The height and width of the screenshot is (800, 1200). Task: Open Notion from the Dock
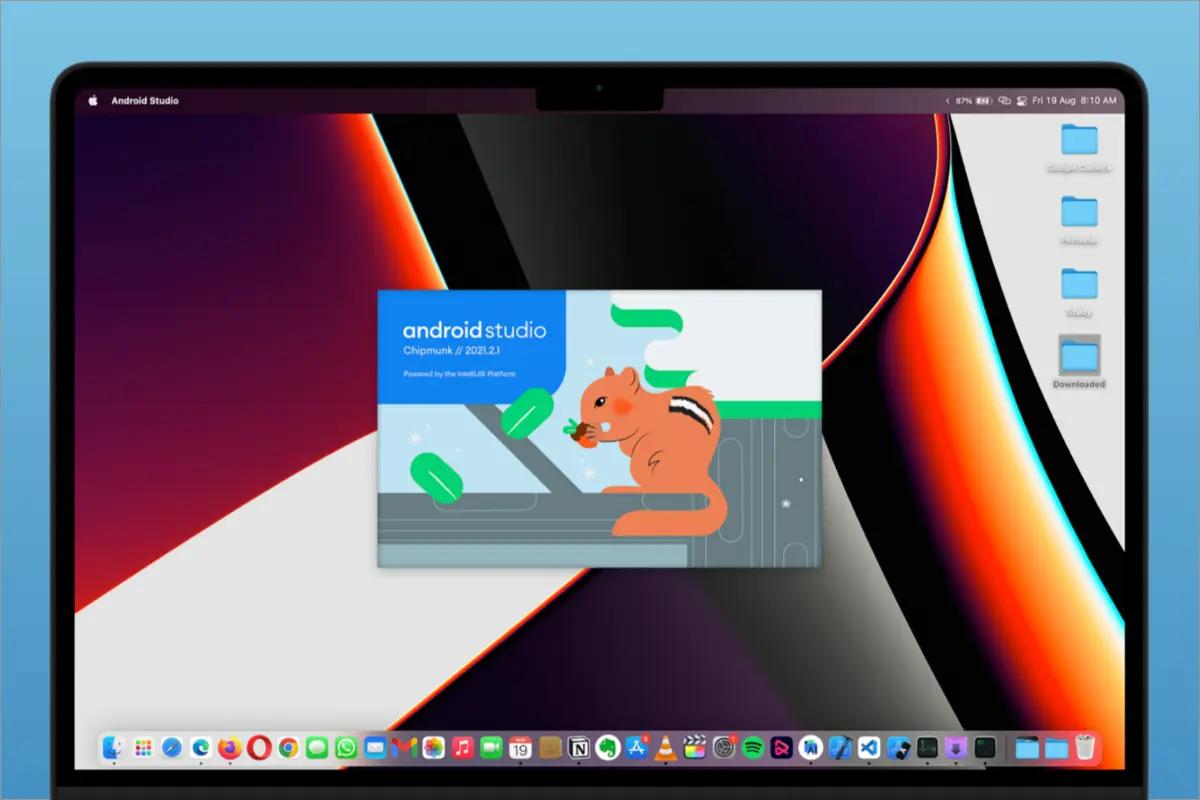(x=579, y=747)
